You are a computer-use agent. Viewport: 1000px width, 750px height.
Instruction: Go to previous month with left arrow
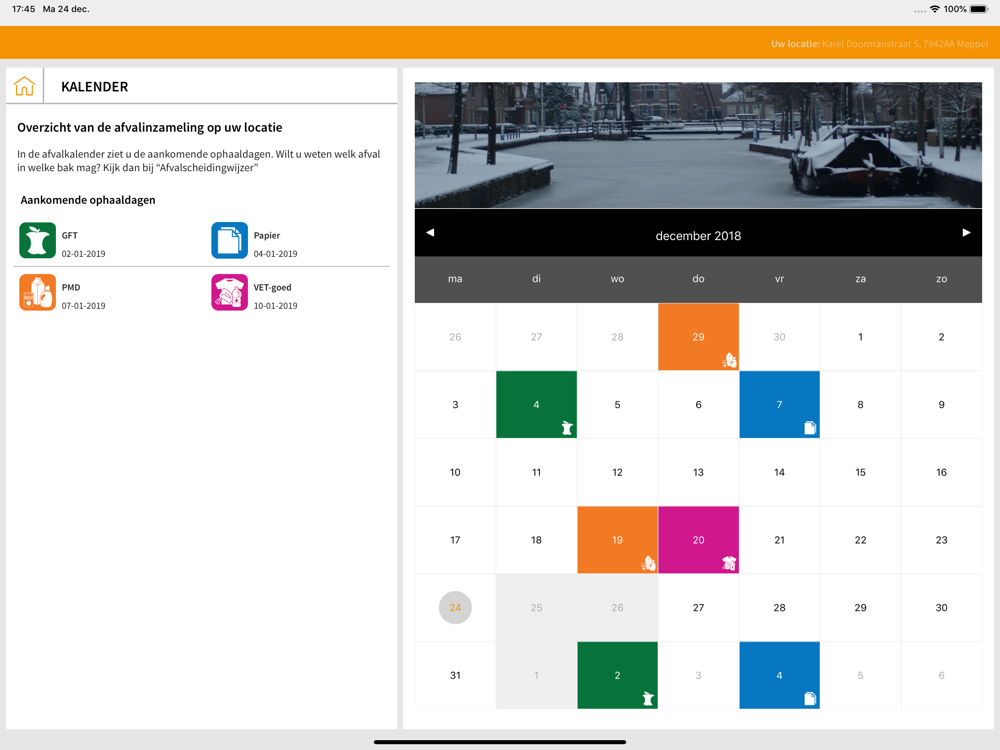pyautogui.click(x=430, y=233)
